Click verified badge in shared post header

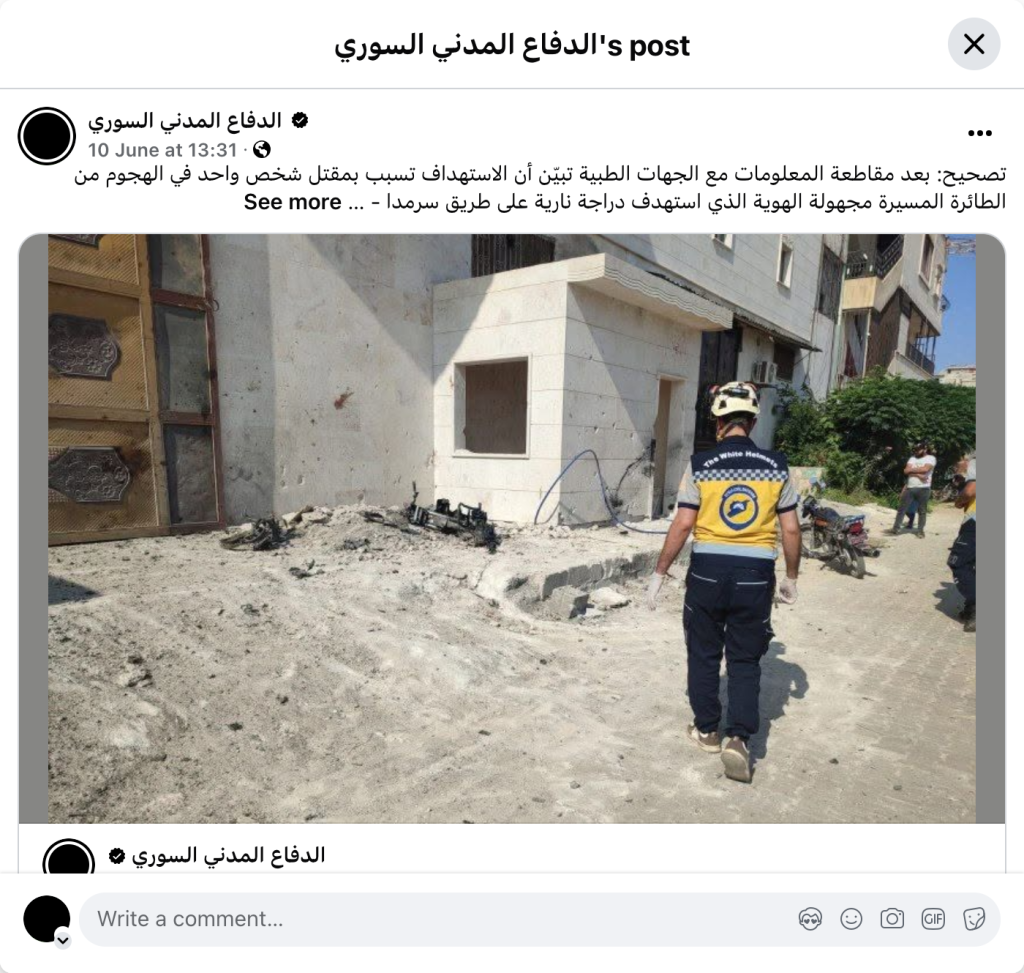(117, 855)
